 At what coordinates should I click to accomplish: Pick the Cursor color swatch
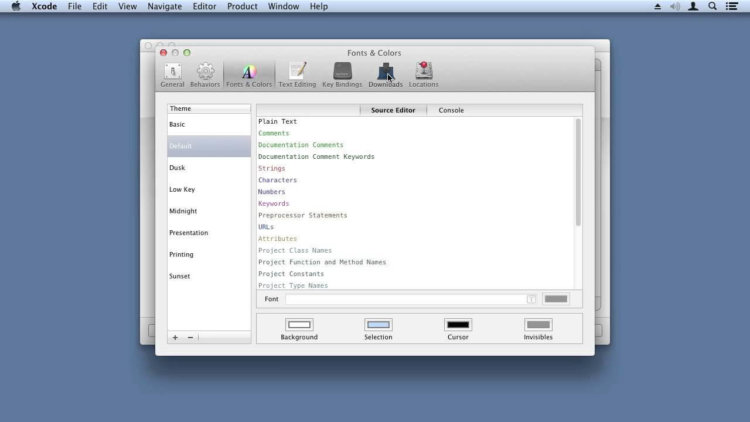tap(458, 325)
